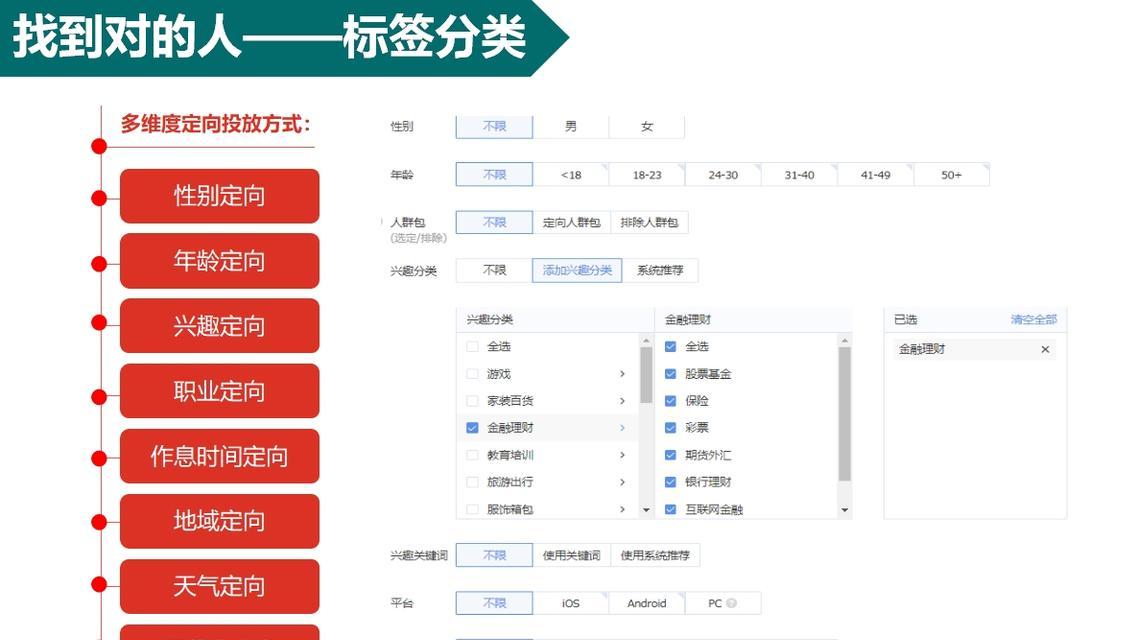Expand the 家装百货 category arrow
Screen dimensions: 1137x640
coord(622,401)
